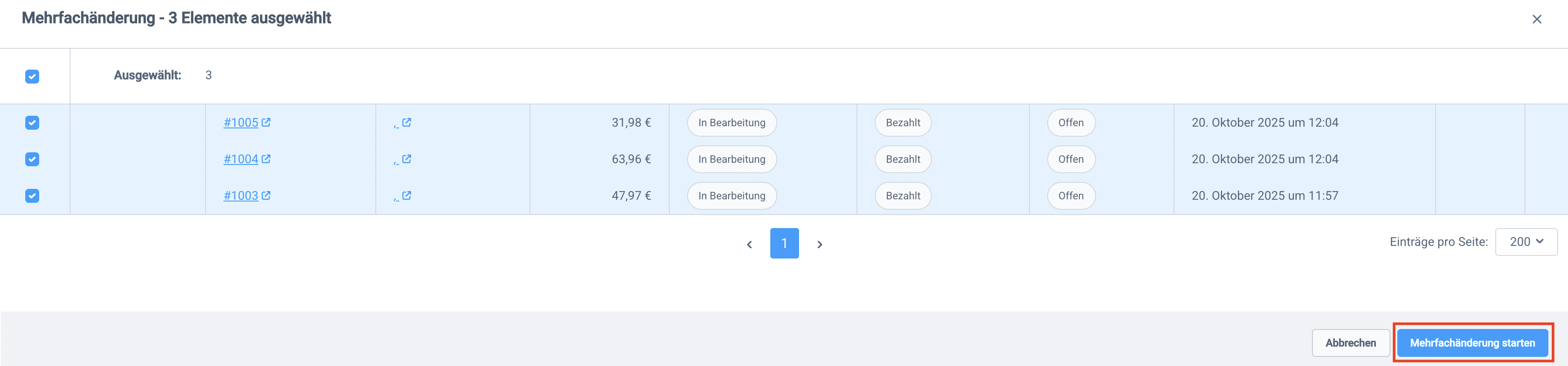Open customer link icon in #1005 row
This screenshot has height=366, width=1568.
(407, 122)
